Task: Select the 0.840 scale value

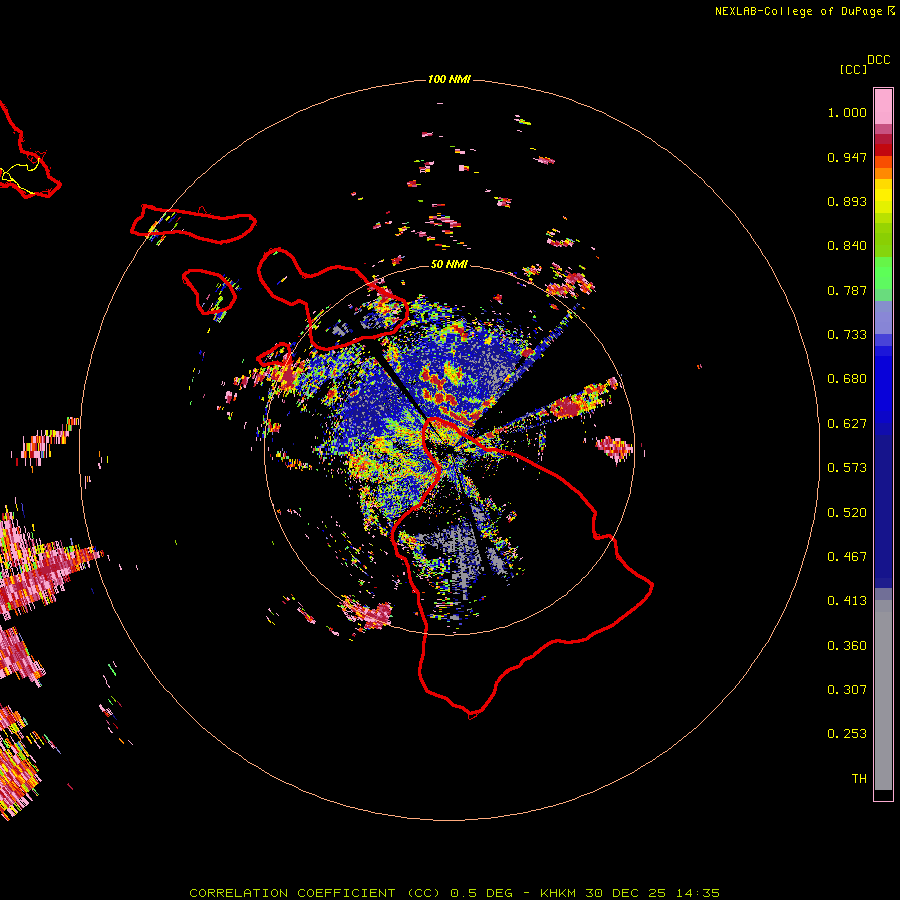Action: coord(847,246)
